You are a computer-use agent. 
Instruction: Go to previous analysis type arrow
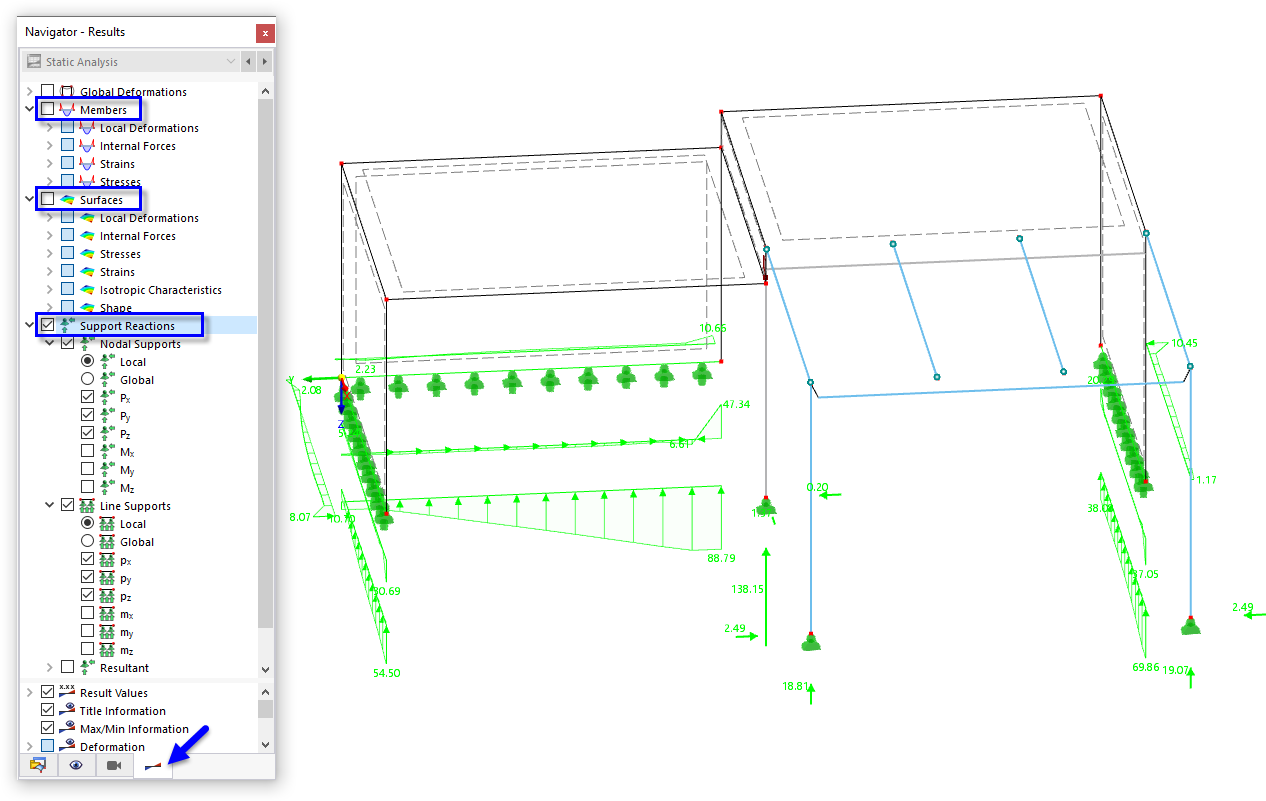pos(248,62)
